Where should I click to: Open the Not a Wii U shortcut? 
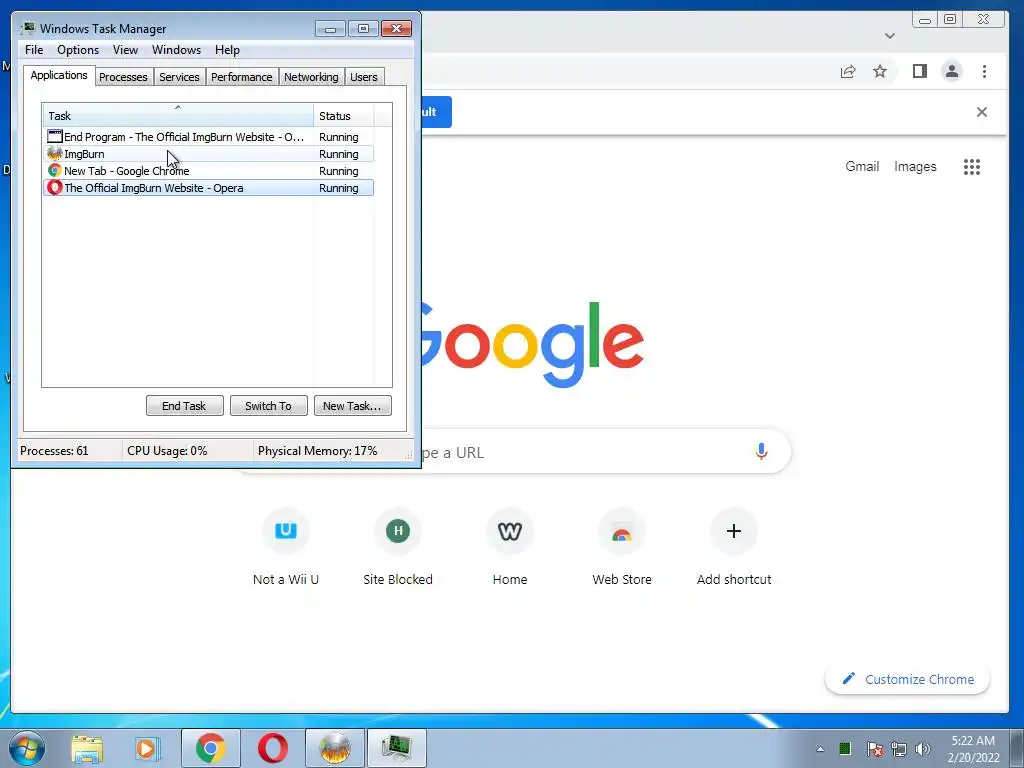tap(286, 549)
